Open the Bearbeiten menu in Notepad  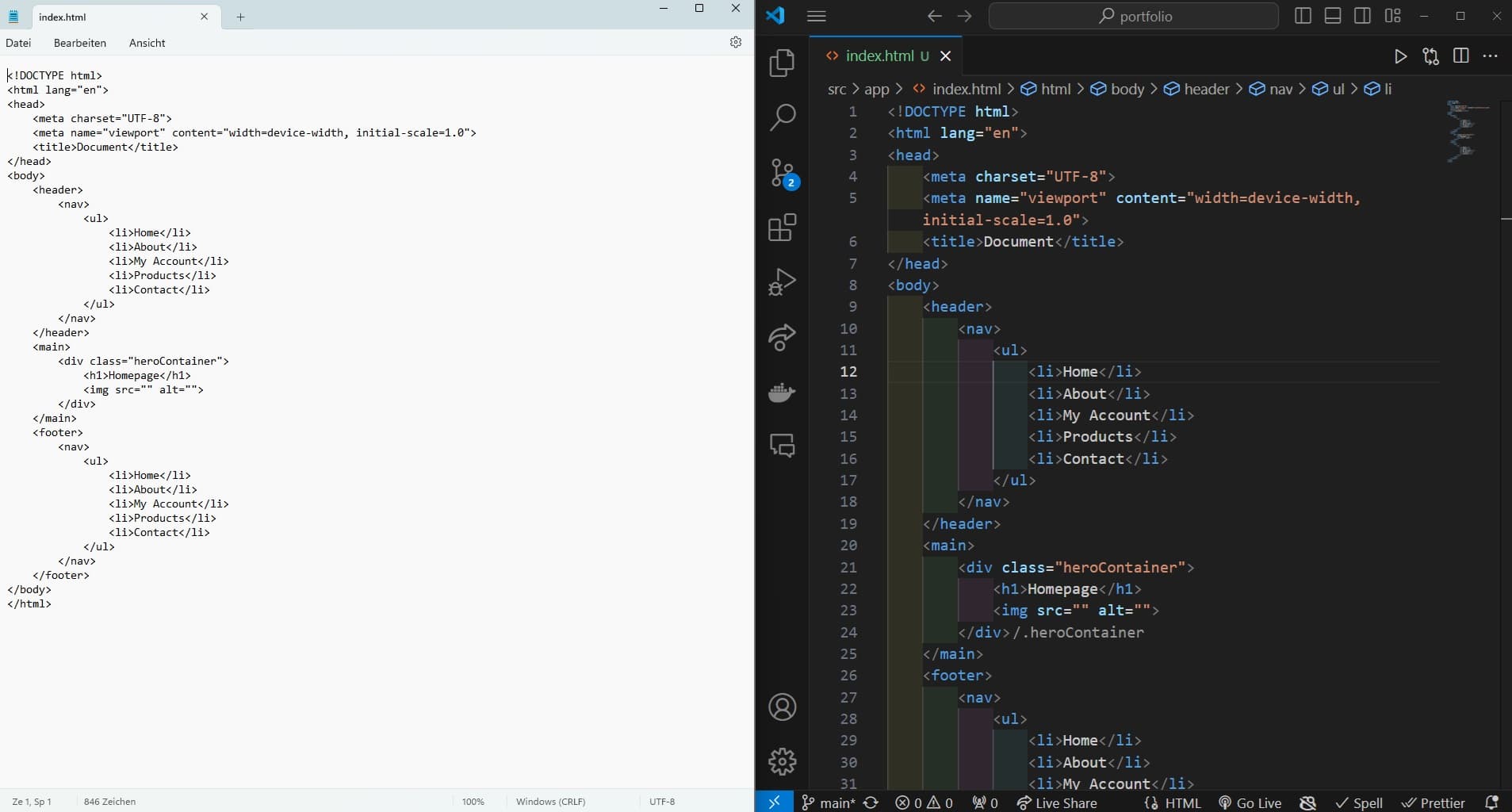tap(80, 43)
